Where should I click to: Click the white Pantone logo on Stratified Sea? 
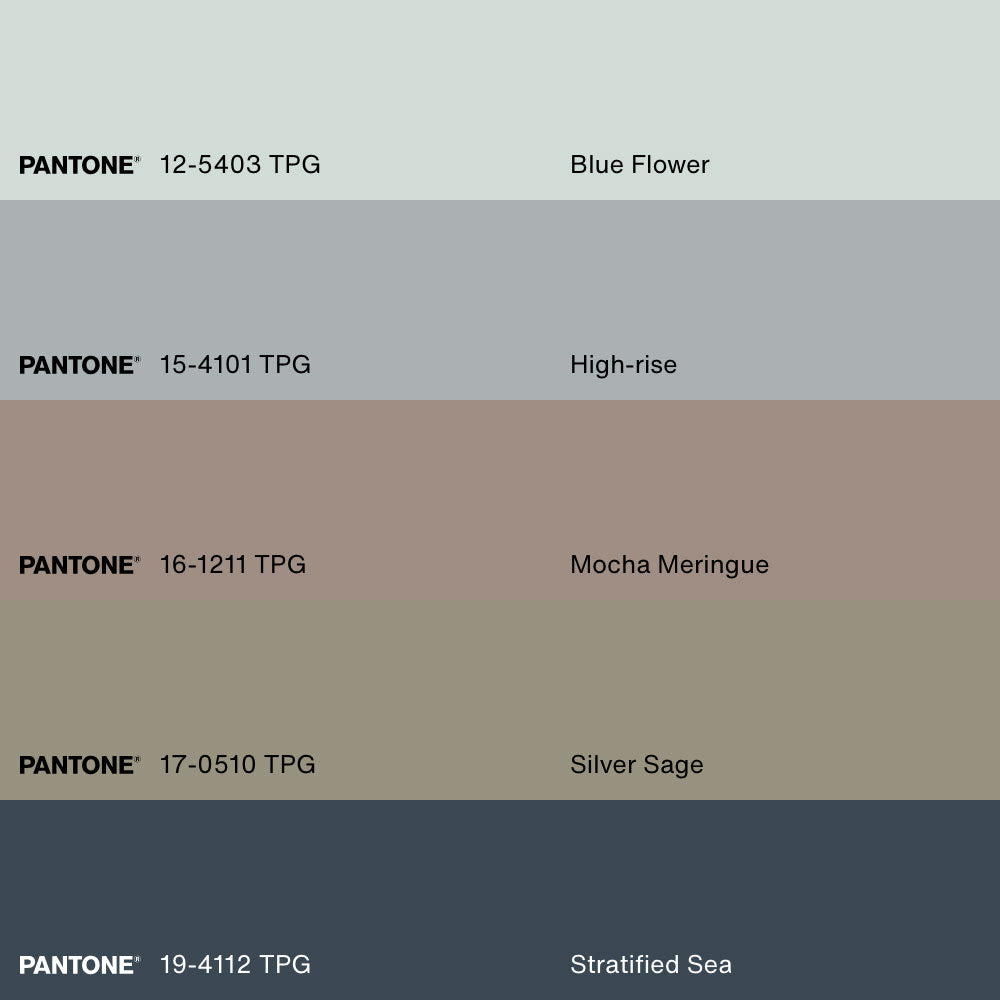tap(79, 965)
